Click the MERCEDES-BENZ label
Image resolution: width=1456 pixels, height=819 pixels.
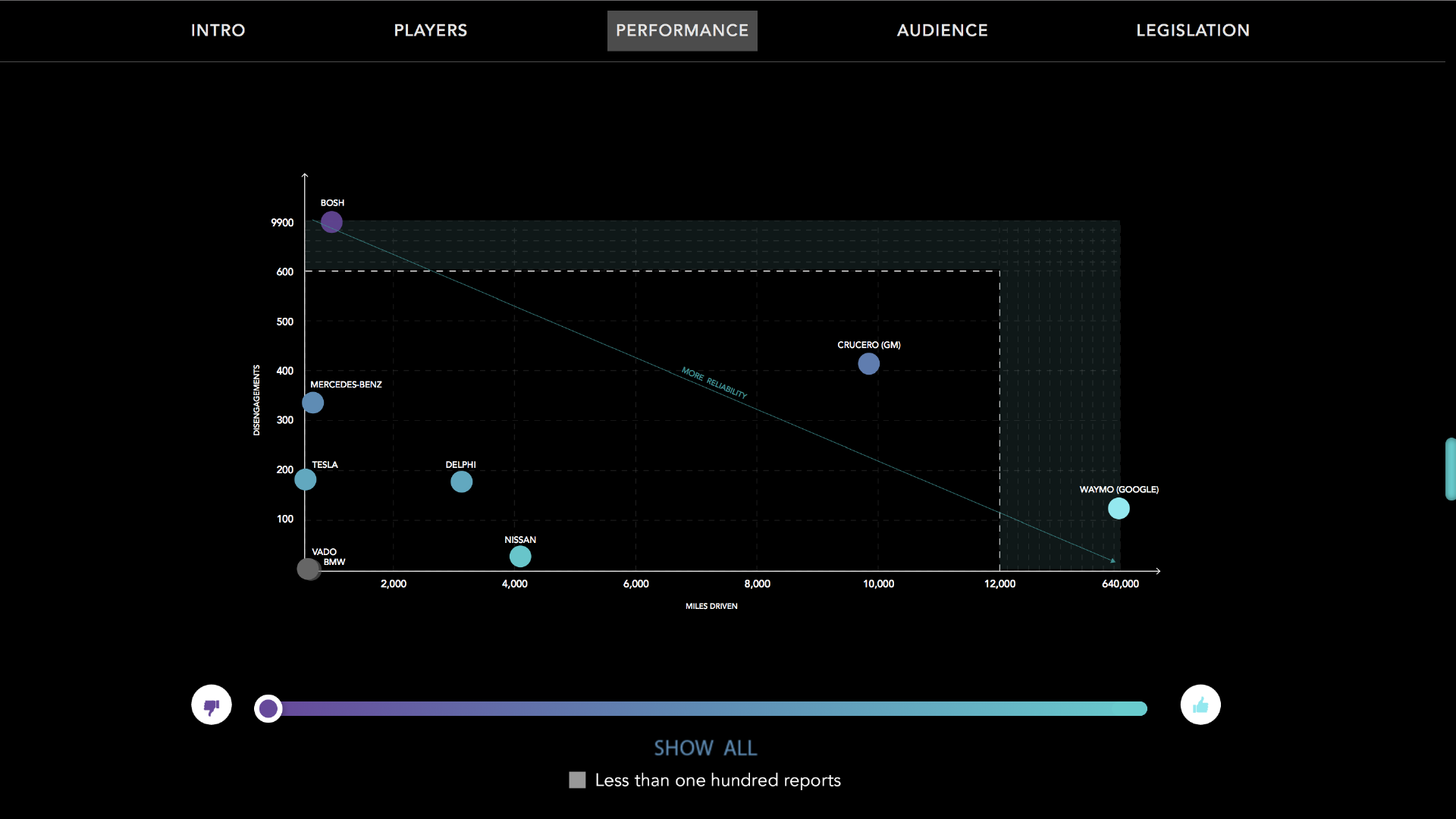(x=346, y=384)
